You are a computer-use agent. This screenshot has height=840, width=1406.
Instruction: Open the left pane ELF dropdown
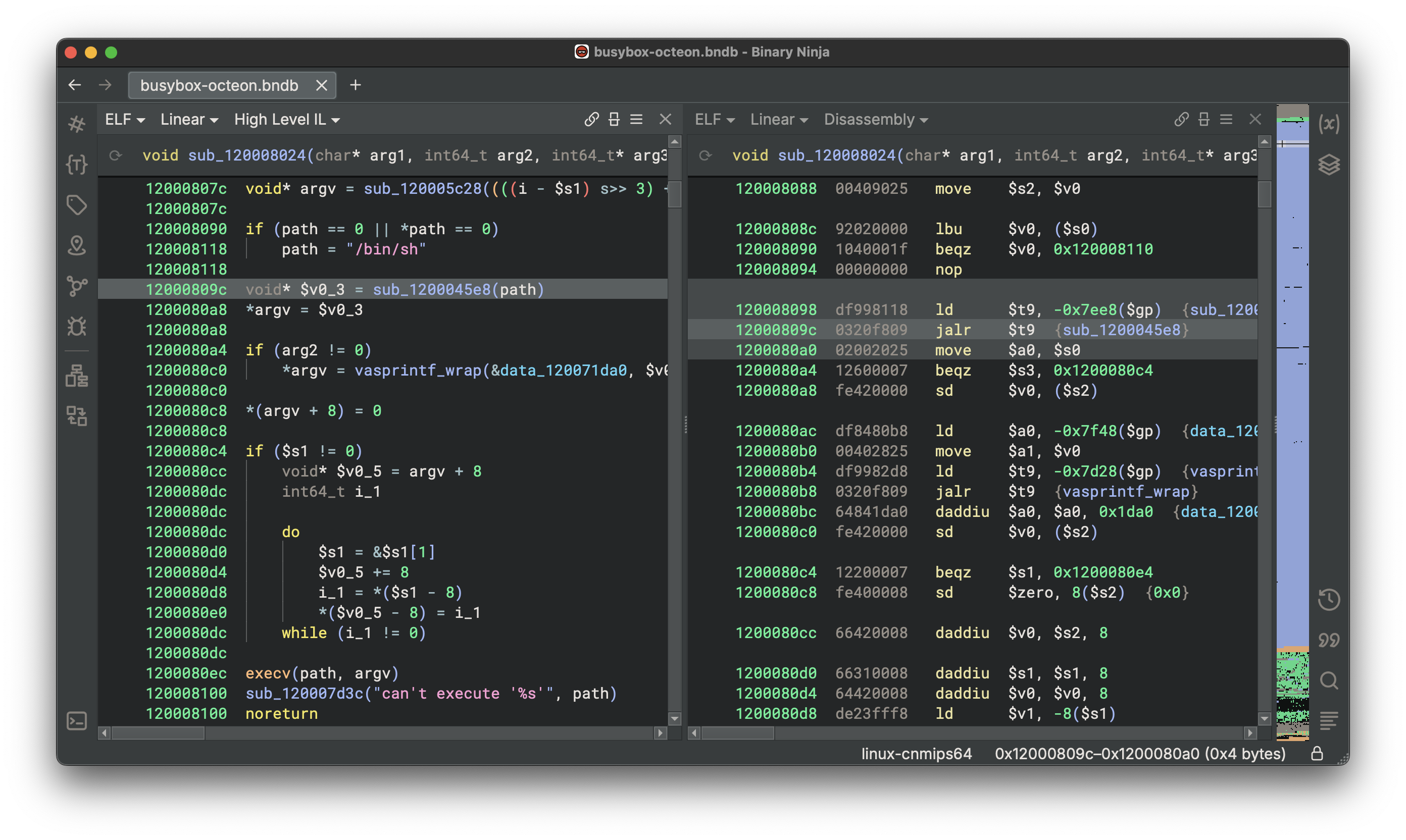[x=125, y=120]
